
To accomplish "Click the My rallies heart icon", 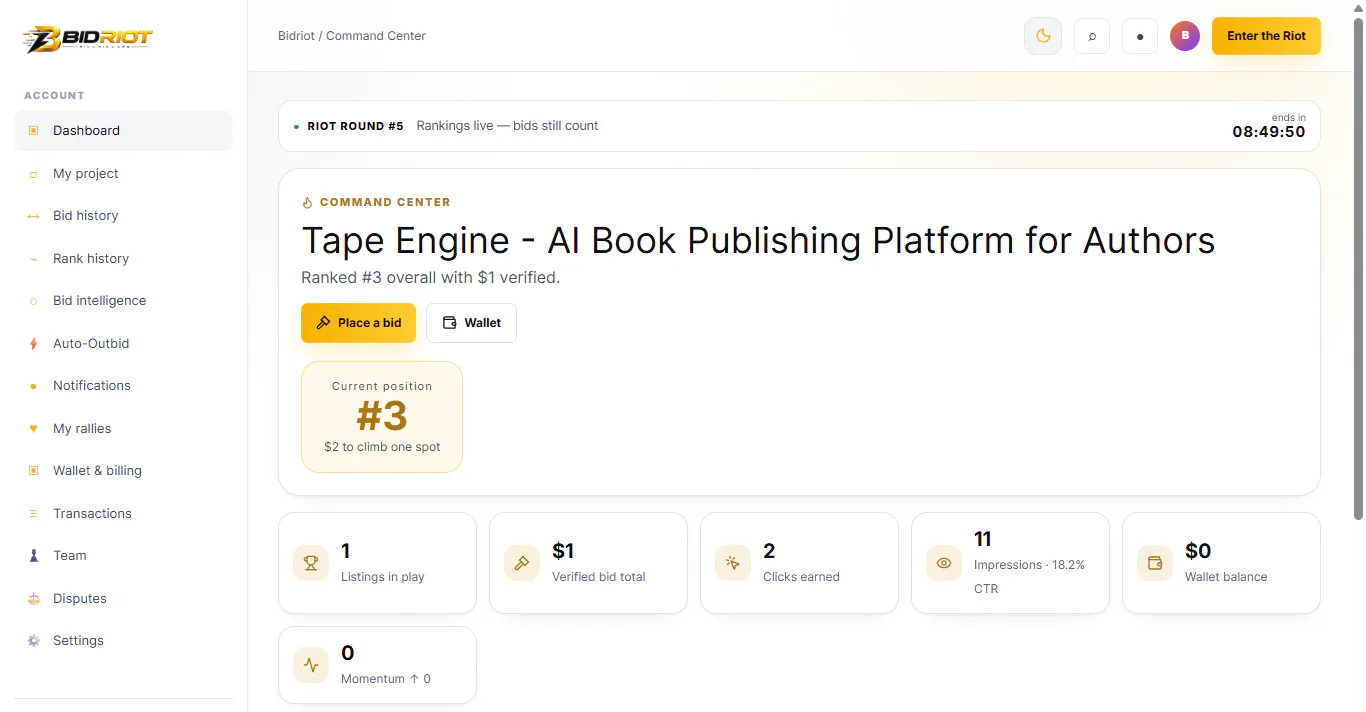I will click(x=33, y=429).
